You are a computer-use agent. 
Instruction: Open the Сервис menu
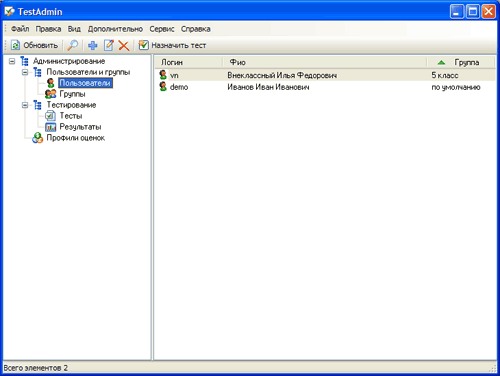pos(162,29)
